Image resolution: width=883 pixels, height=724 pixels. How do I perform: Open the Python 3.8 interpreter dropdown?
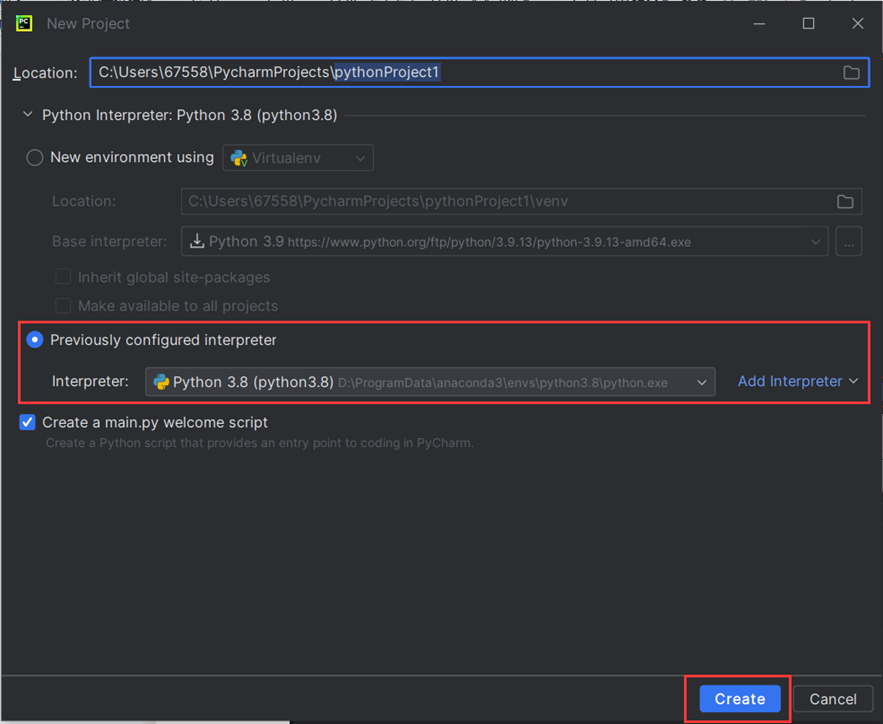click(430, 382)
